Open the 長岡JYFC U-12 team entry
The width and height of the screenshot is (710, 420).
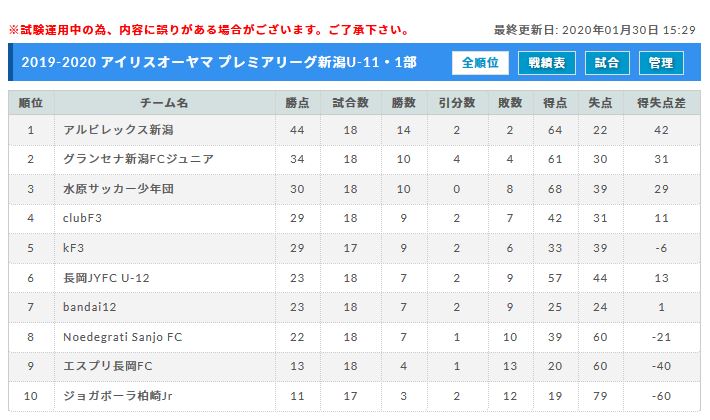pyautogui.click(x=106, y=278)
